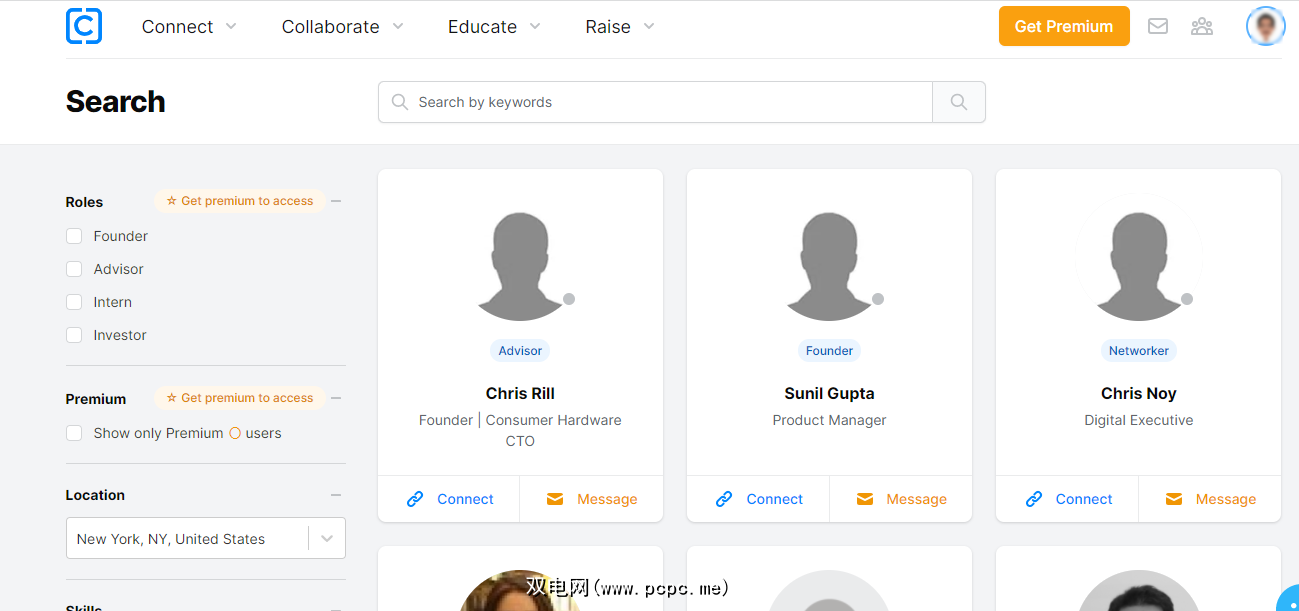Message Sunil Gupta

[900, 499]
